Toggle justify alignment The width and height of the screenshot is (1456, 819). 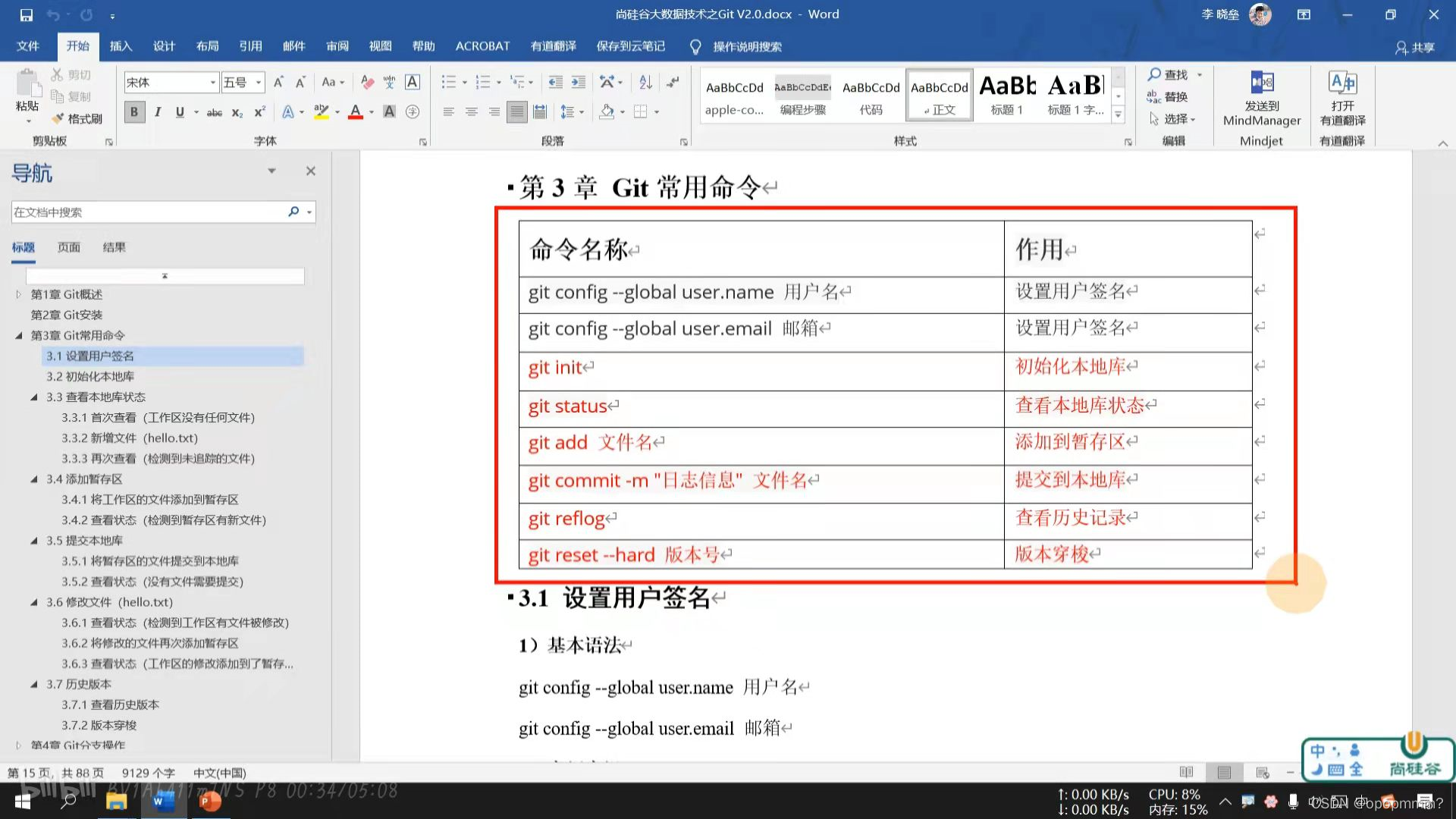[516, 112]
